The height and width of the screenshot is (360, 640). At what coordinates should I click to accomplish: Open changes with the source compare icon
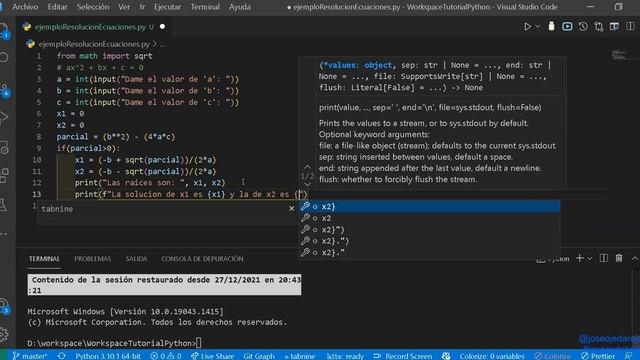pyautogui.click(x=599, y=27)
